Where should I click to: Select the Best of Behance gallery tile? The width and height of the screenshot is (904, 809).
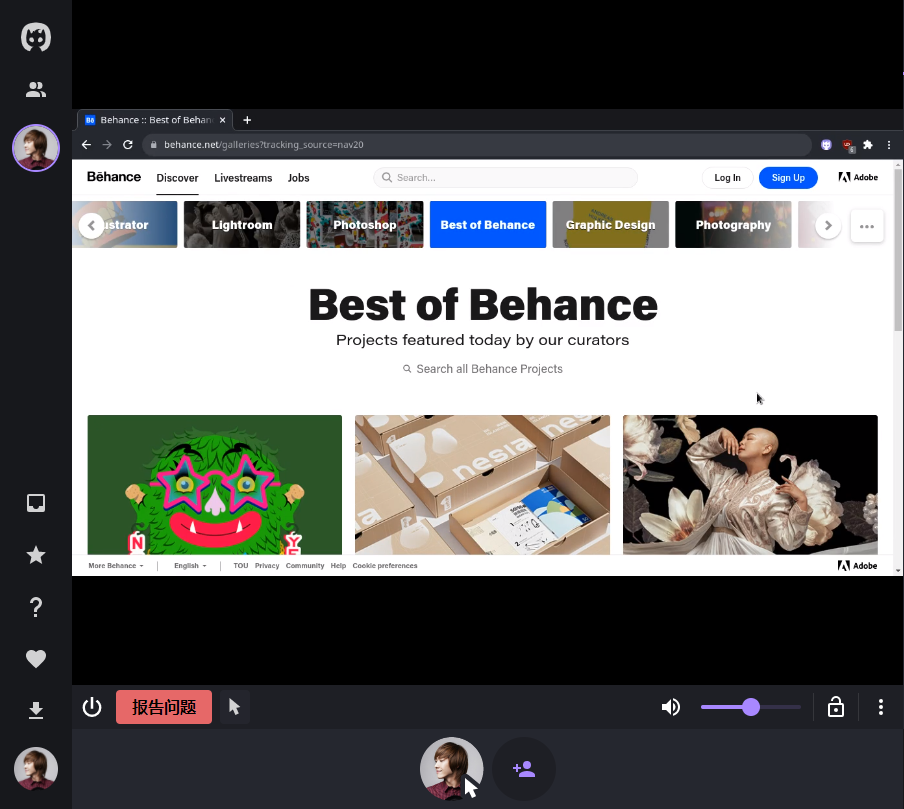tap(488, 224)
